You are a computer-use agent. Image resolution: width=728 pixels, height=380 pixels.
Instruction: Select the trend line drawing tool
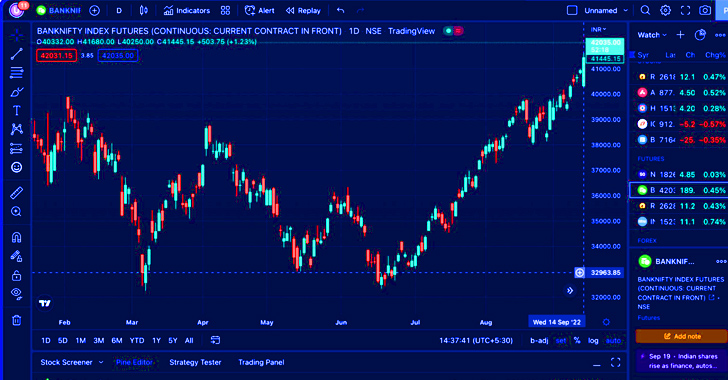(x=16, y=54)
